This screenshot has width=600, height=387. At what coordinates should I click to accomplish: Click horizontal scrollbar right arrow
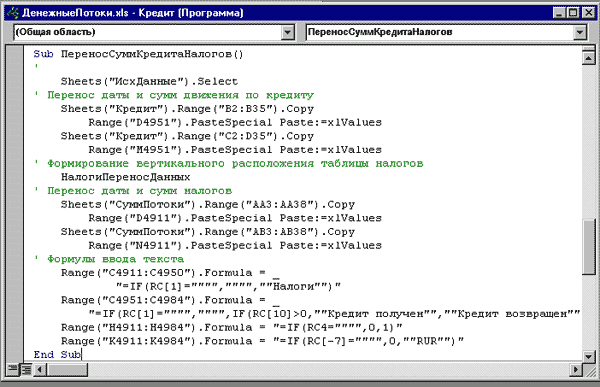(576, 370)
